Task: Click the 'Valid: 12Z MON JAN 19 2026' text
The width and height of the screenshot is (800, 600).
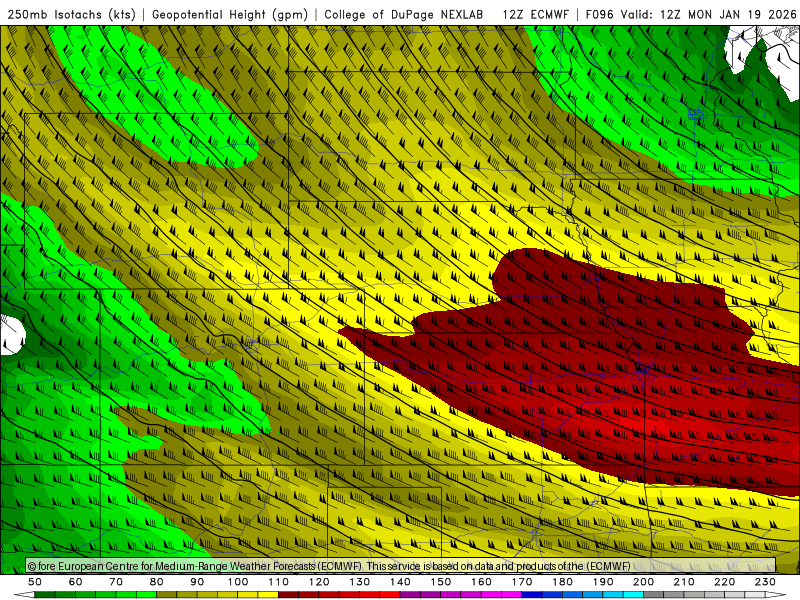Action: pos(708,14)
